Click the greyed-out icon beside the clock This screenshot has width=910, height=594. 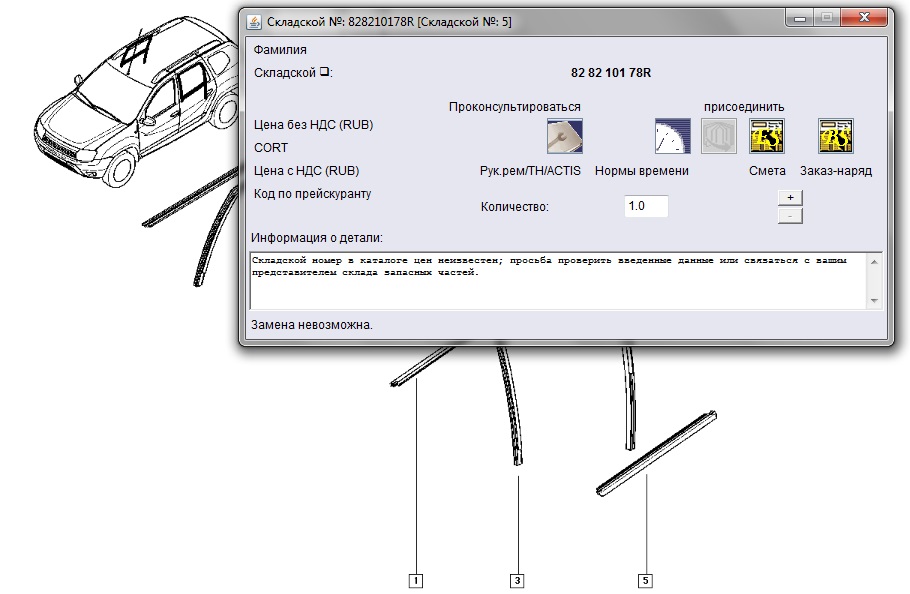click(x=718, y=135)
